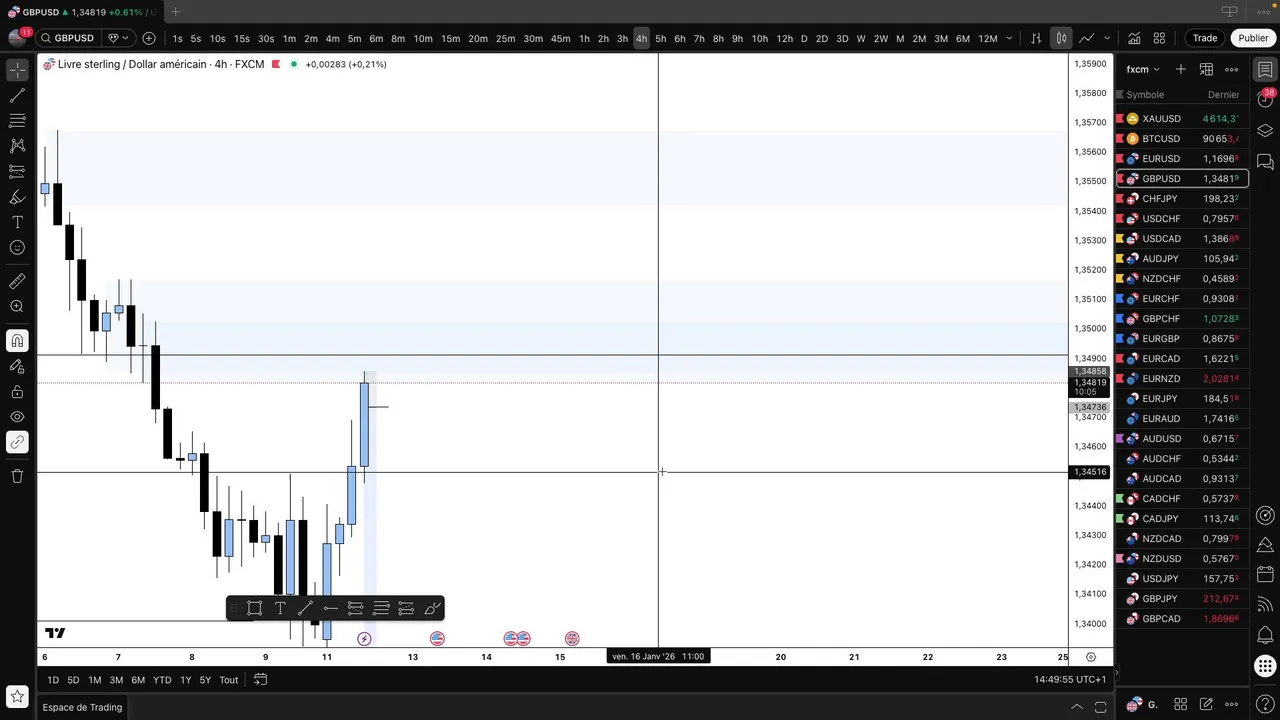Toggle watchlist panel icon in right sidebar
This screenshot has height=720, width=1280.
tap(1265, 70)
